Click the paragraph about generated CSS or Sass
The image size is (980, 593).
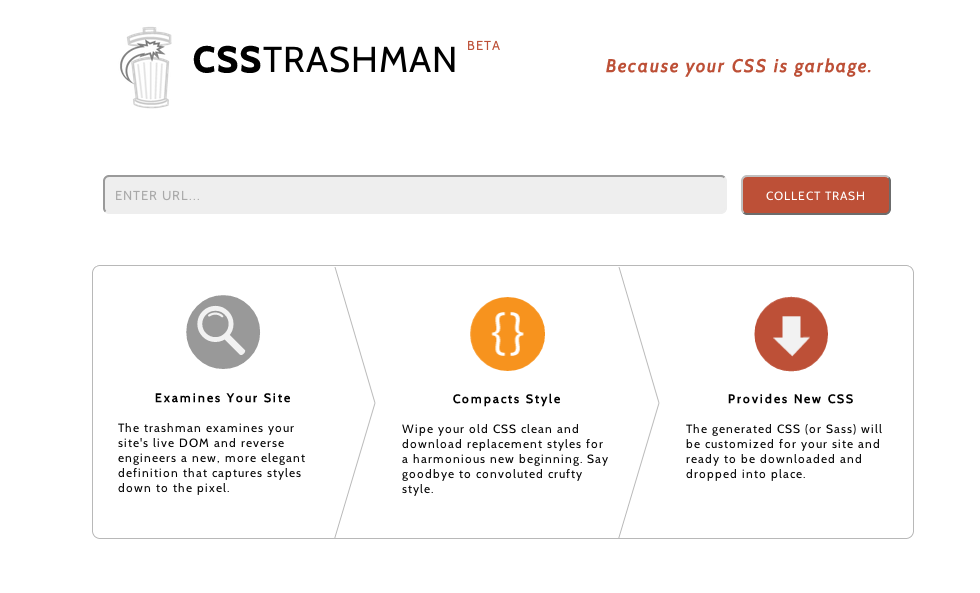pyautogui.click(x=784, y=452)
